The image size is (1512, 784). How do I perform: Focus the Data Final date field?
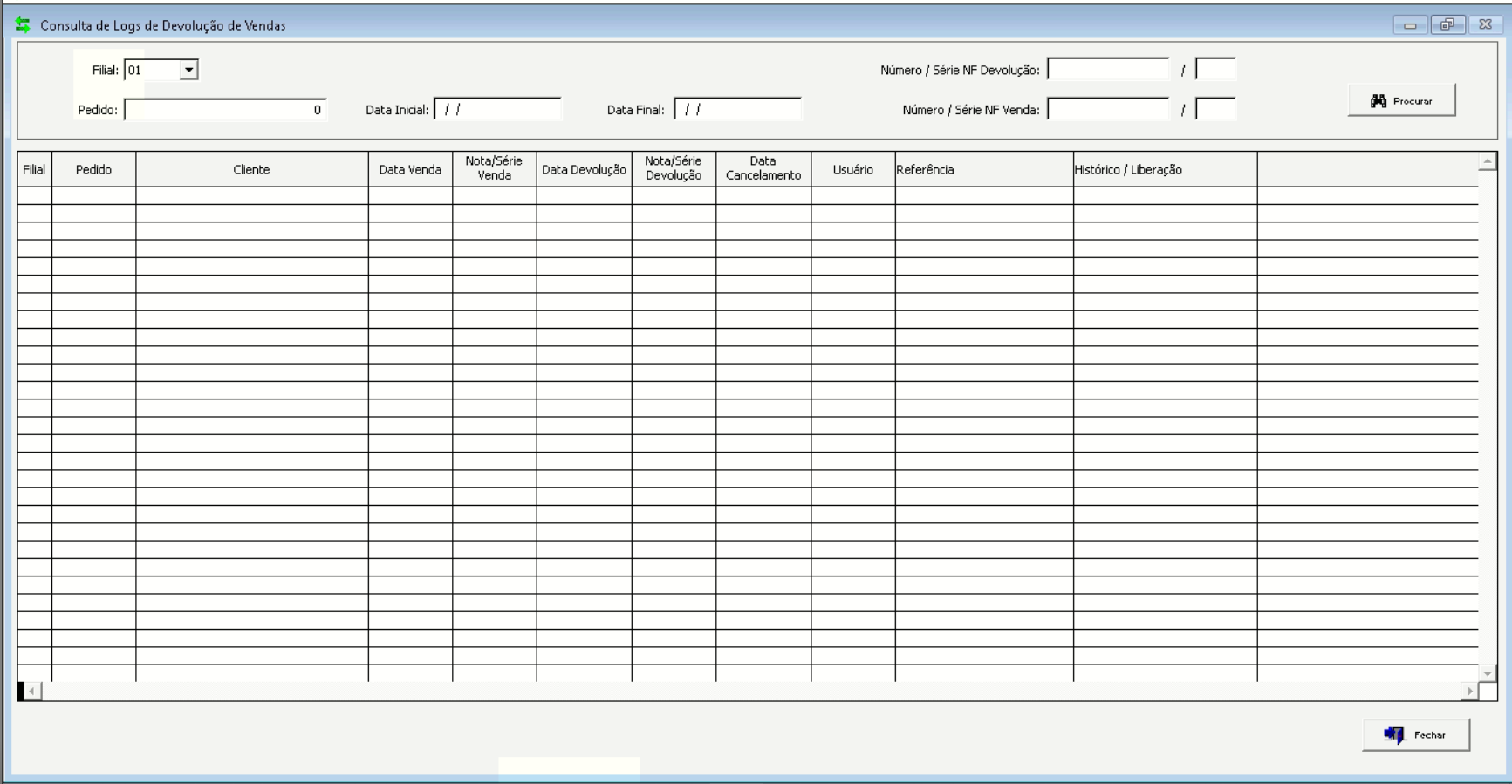(737, 110)
